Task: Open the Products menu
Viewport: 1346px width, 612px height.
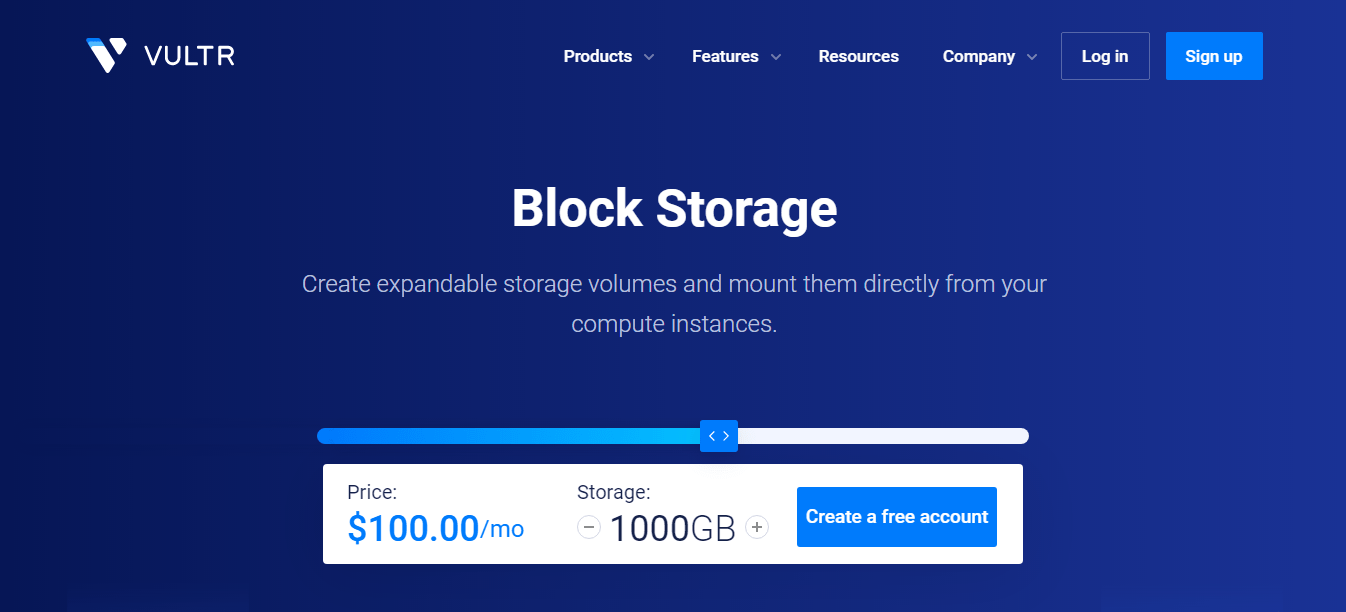Action: point(597,57)
